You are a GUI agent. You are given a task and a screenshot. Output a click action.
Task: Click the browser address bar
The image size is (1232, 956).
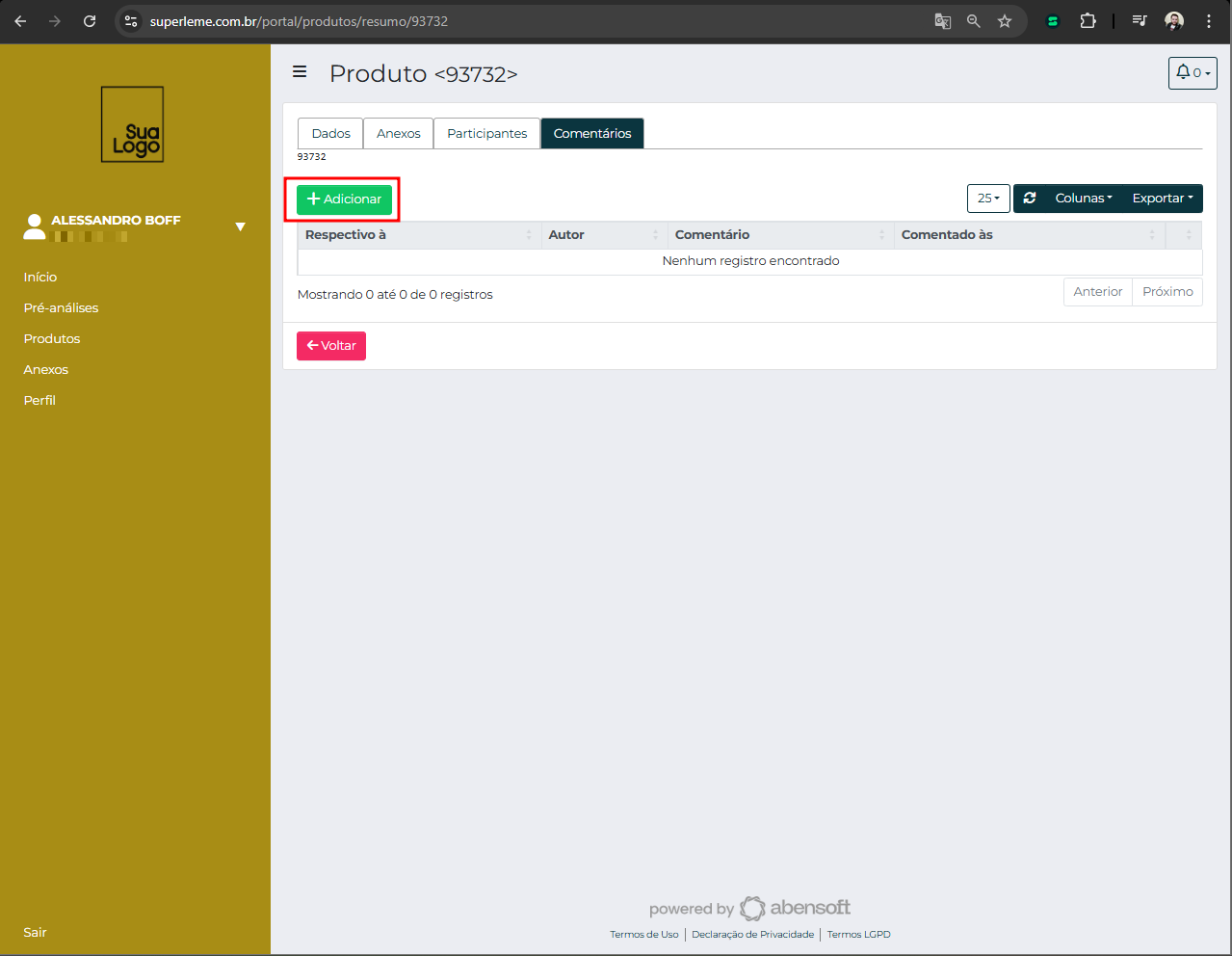click(530, 21)
